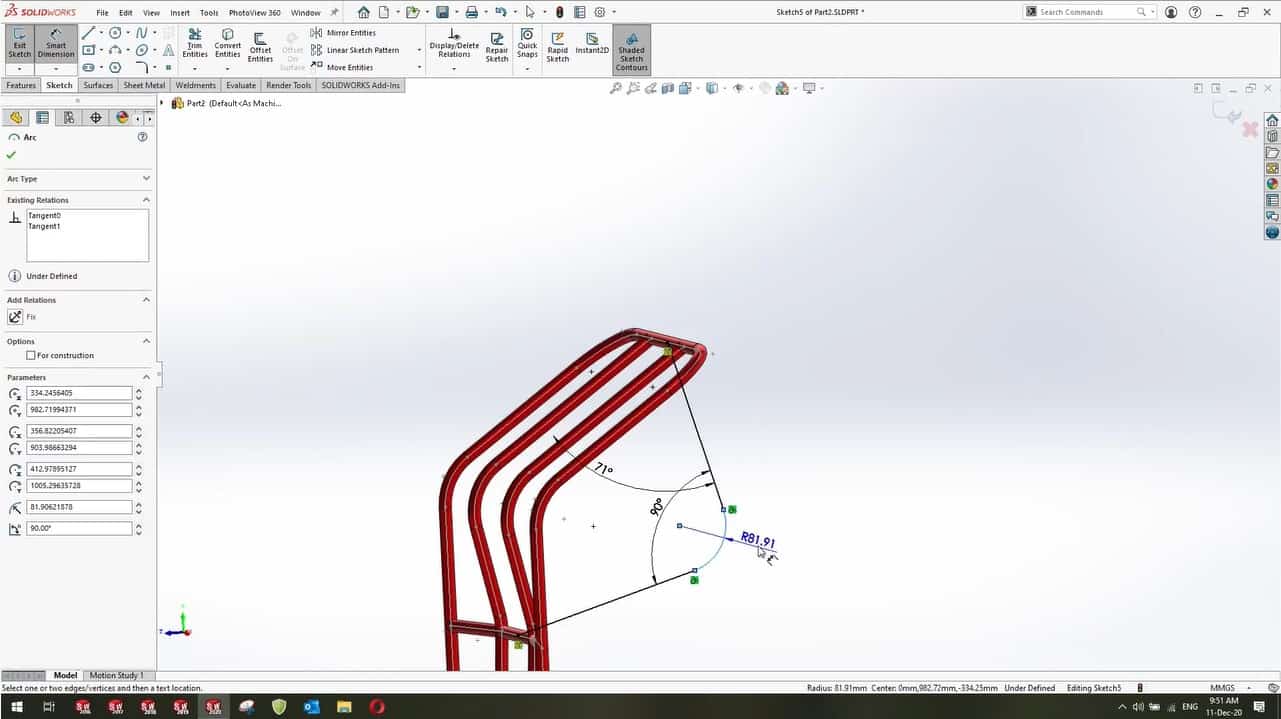Select the Trim Entities tool
The height and width of the screenshot is (719, 1281).
point(195,44)
